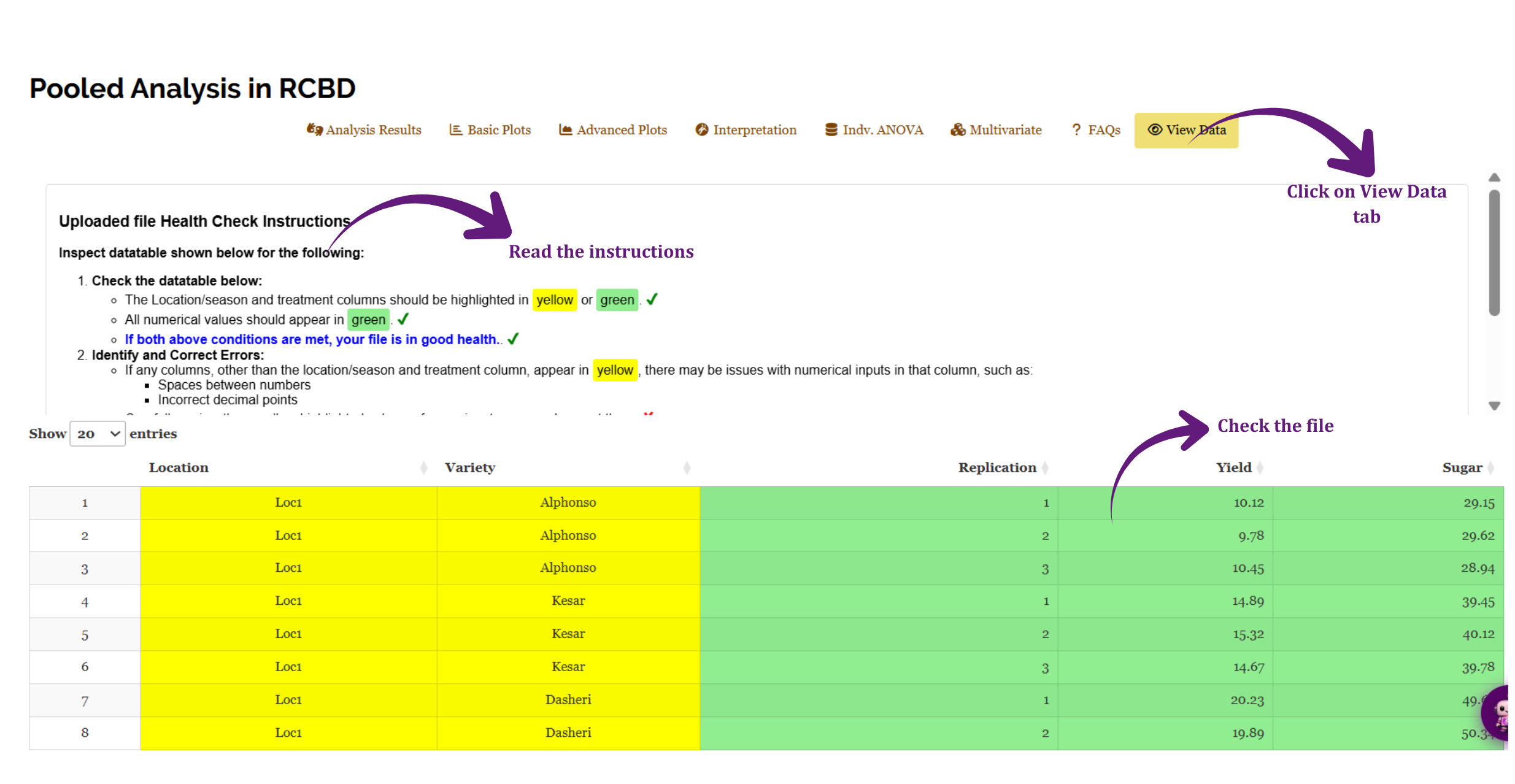Sort the table by Replication column
This screenshot has width=1515, height=784.
point(879,468)
